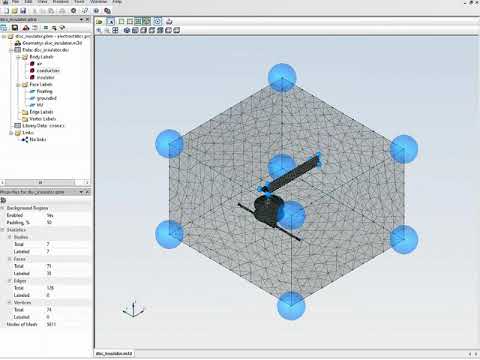
Task: Click the first icon in problem panel toolbar
Action: click(x=4, y=28)
